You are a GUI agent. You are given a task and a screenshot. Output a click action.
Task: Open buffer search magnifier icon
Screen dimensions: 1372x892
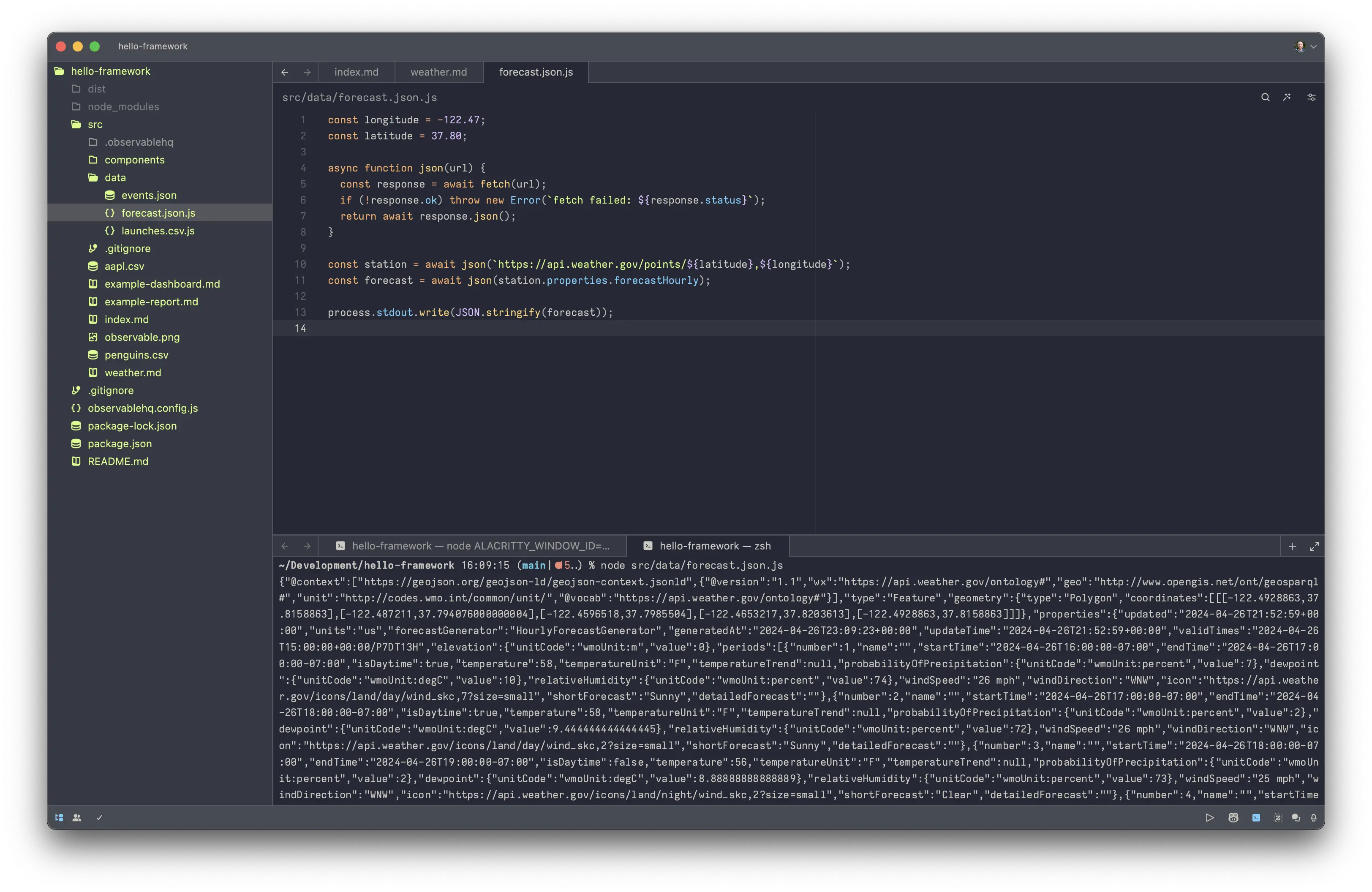(x=1265, y=98)
